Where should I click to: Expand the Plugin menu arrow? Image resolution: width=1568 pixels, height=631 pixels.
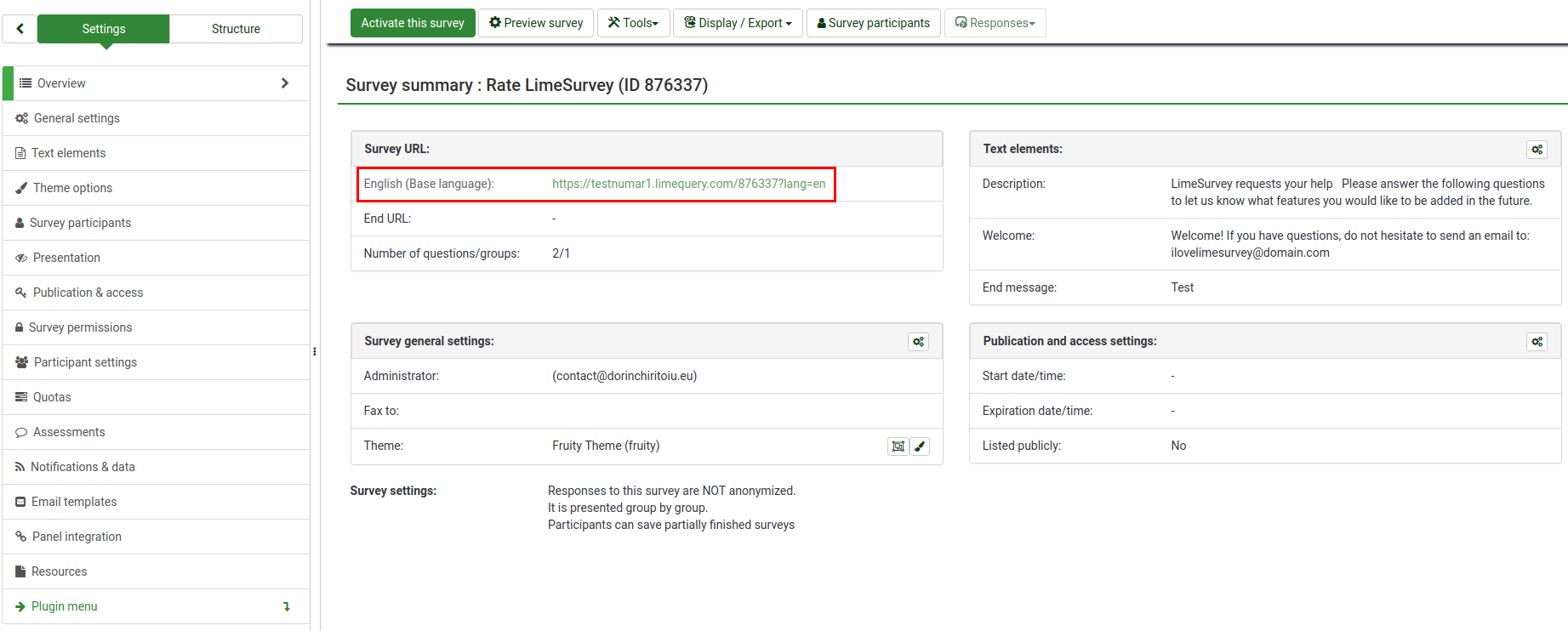pos(287,606)
